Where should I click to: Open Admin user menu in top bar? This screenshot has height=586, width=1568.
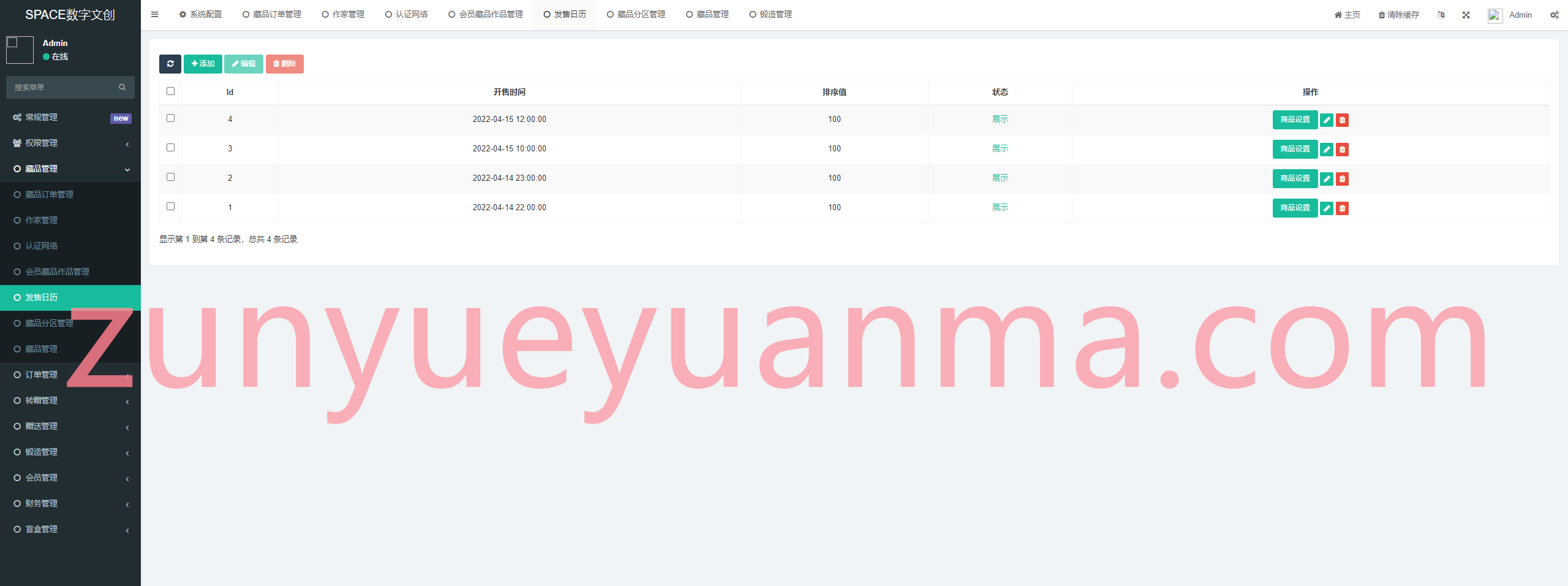1510,15
